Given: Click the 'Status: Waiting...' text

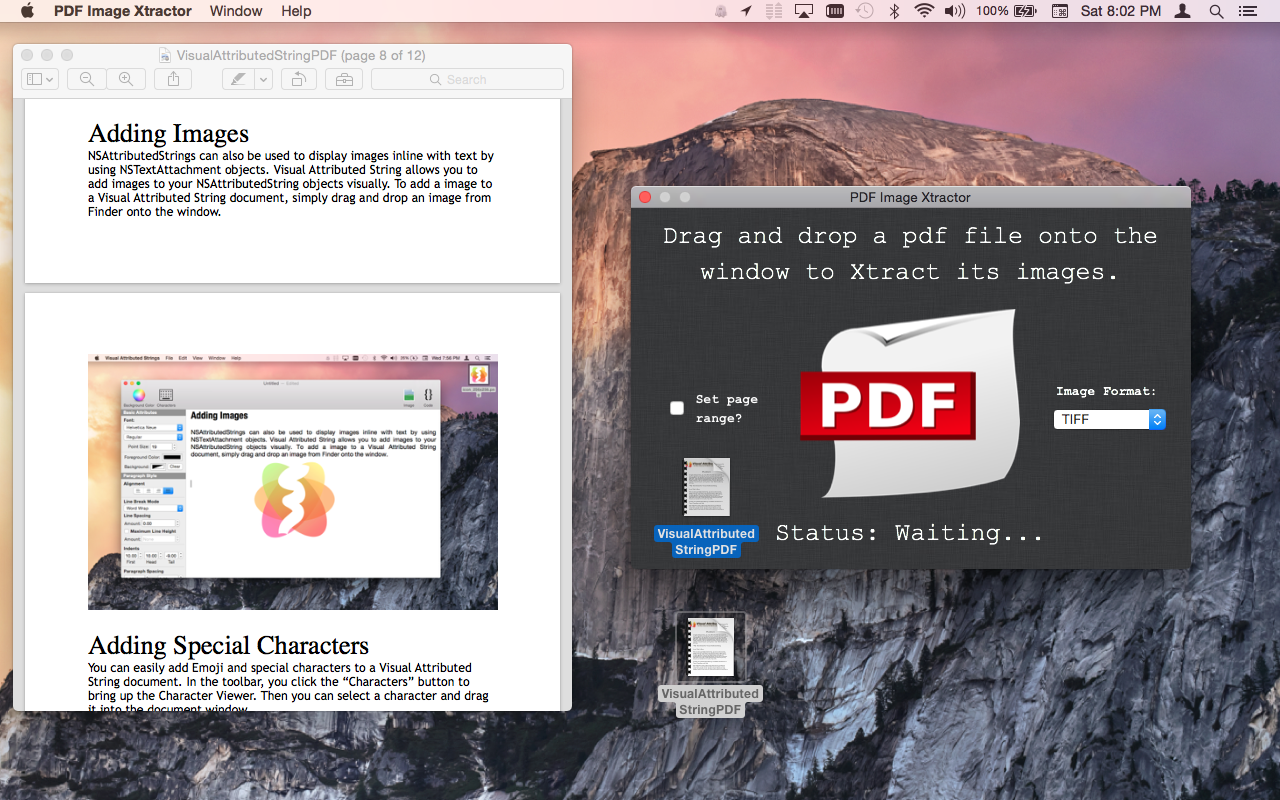Looking at the screenshot, I should click(909, 533).
